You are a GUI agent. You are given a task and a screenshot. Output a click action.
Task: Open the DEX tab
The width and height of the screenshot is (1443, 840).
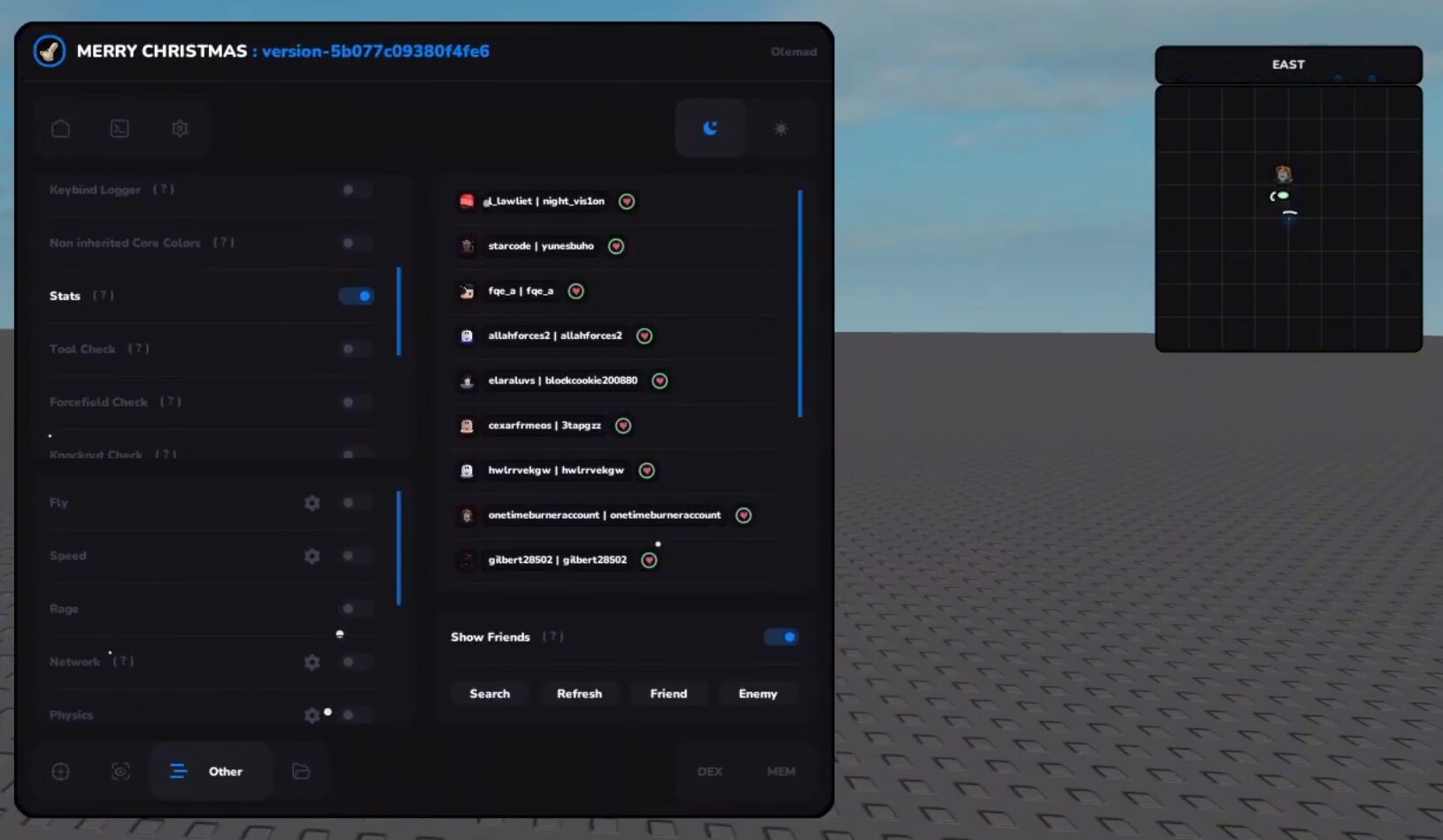pyautogui.click(x=709, y=771)
